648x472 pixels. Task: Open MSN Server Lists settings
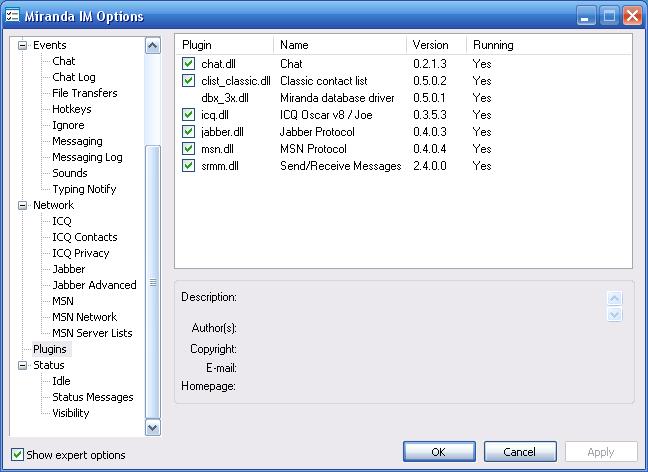(x=92, y=333)
